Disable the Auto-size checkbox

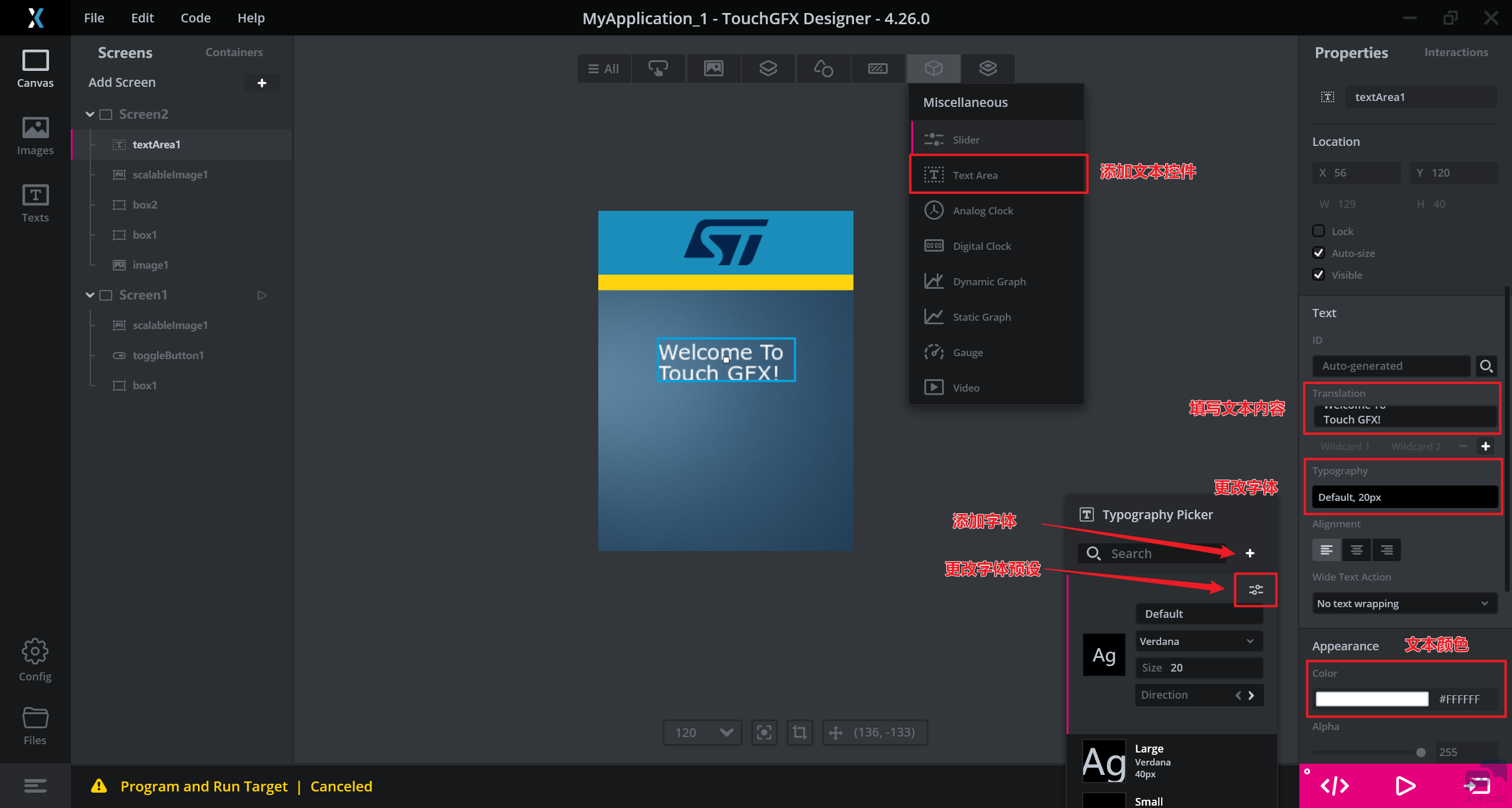pyautogui.click(x=1318, y=253)
